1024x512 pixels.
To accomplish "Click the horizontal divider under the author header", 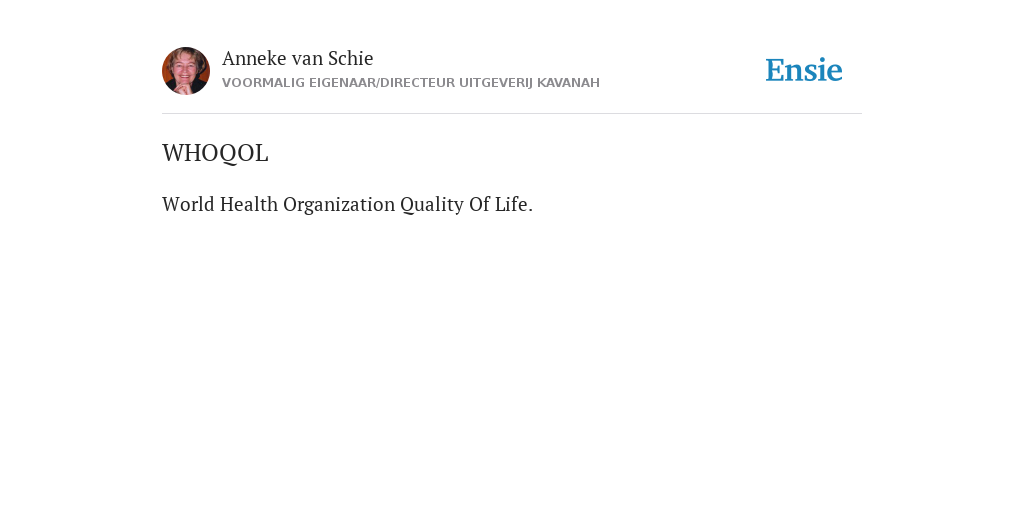I will click(x=512, y=114).
